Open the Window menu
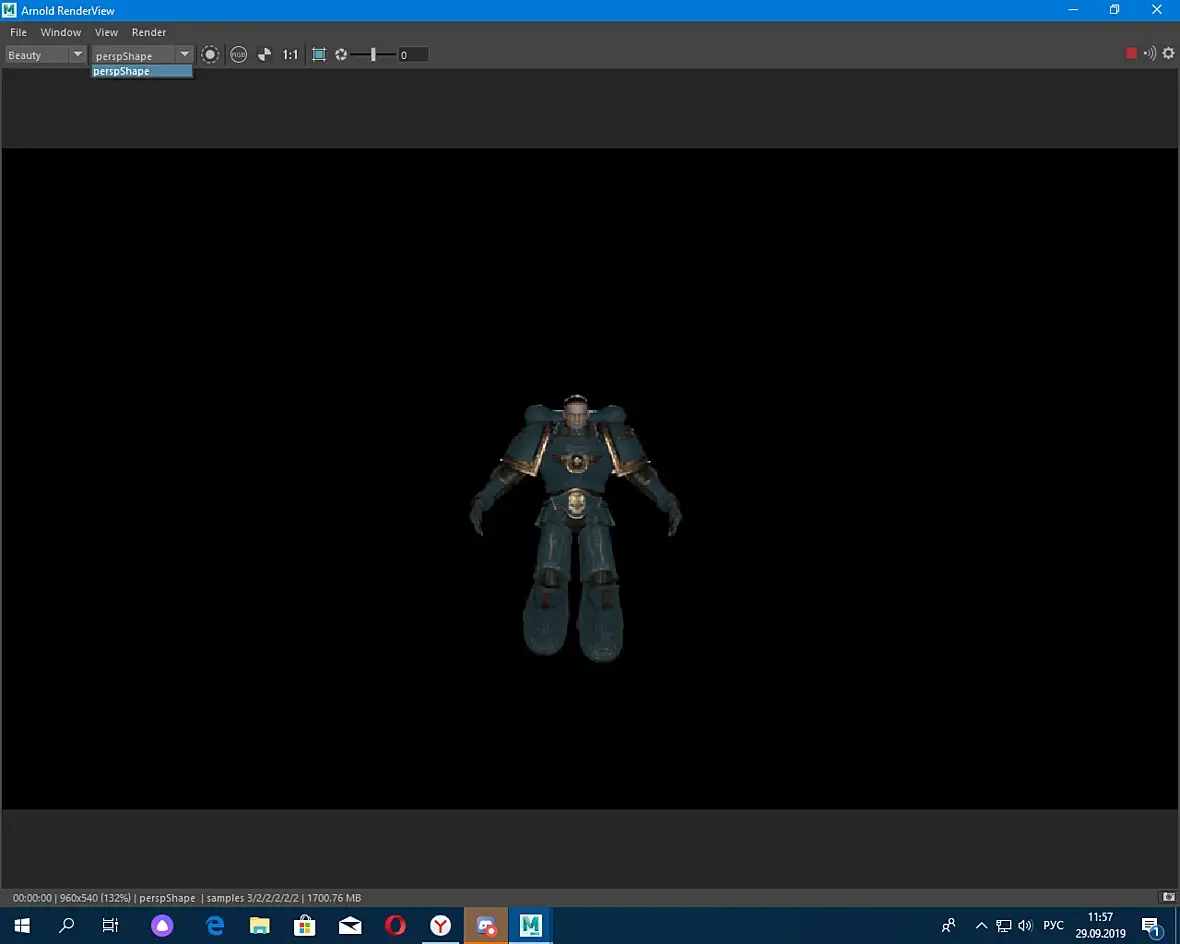This screenshot has height=944, width=1180. tap(60, 32)
